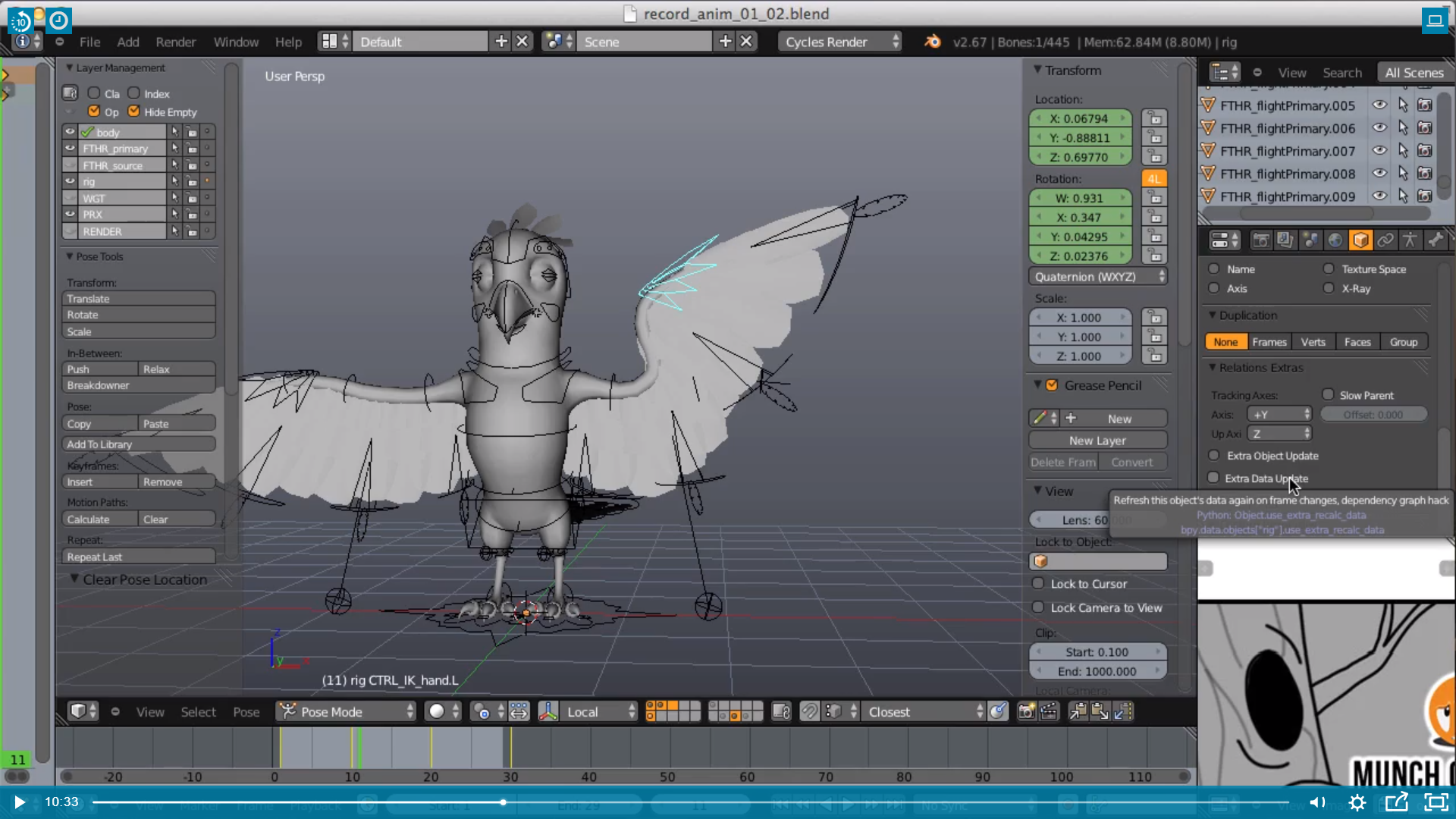Click the New Layer button
Viewport: 1456px width, 819px height.
[x=1097, y=441]
